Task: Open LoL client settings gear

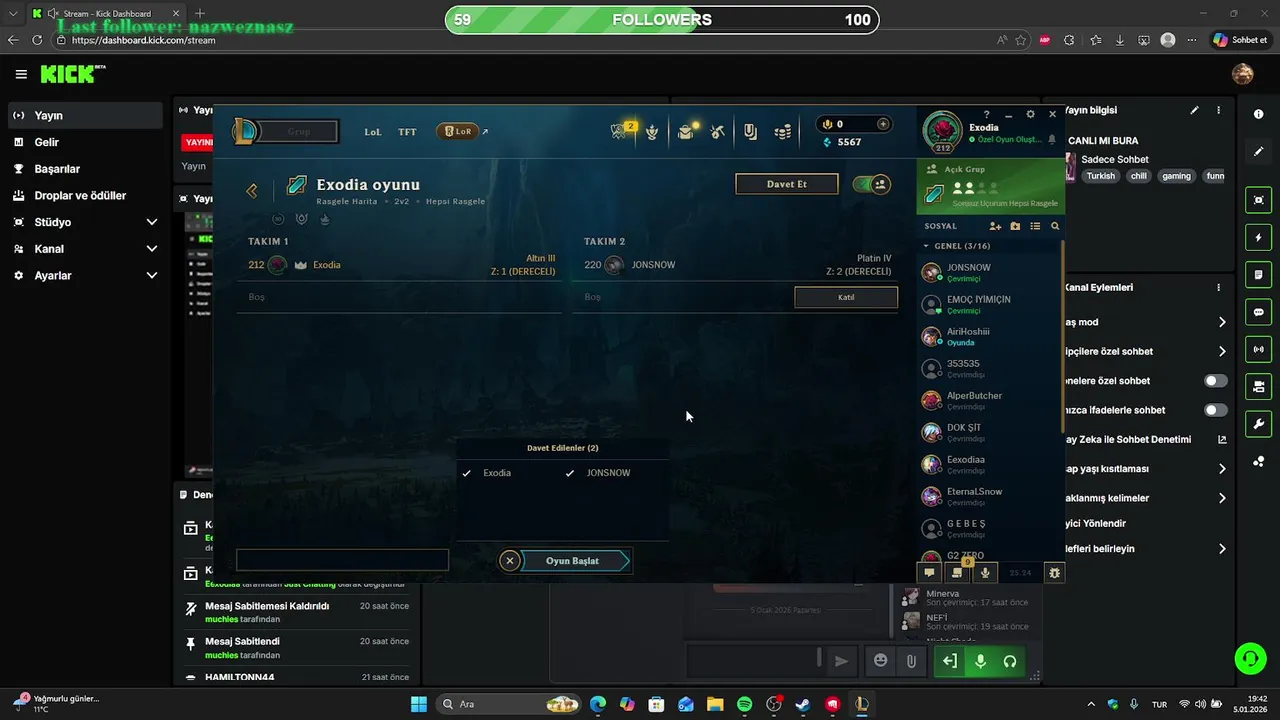Action: [1030, 114]
